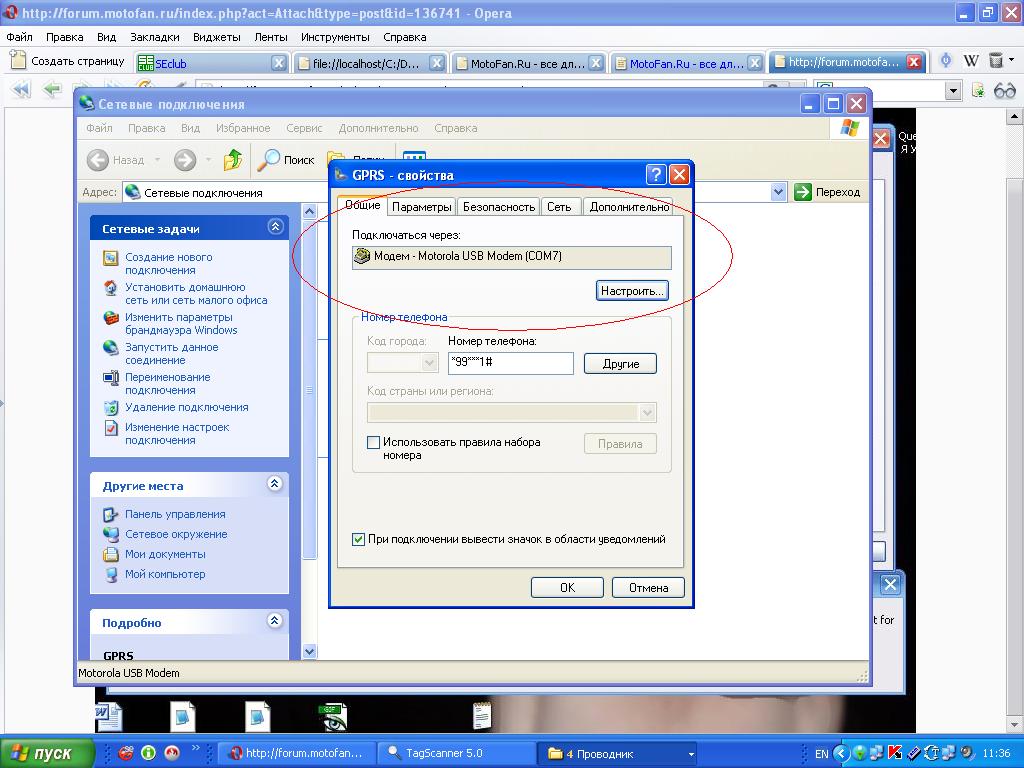This screenshot has height=768, width=1024.
Task: Click the question mark help button in GPRS dialog
Action: (656, 174)
